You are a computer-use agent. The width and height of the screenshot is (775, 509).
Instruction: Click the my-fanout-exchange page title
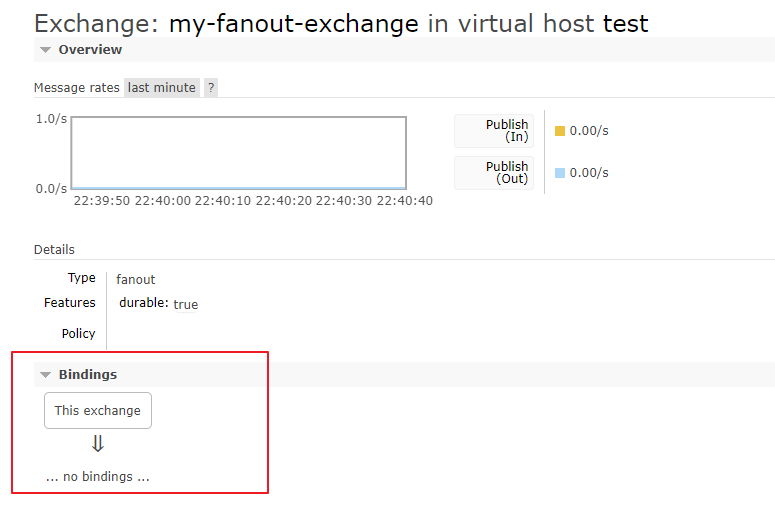click(x=293, y=23)
